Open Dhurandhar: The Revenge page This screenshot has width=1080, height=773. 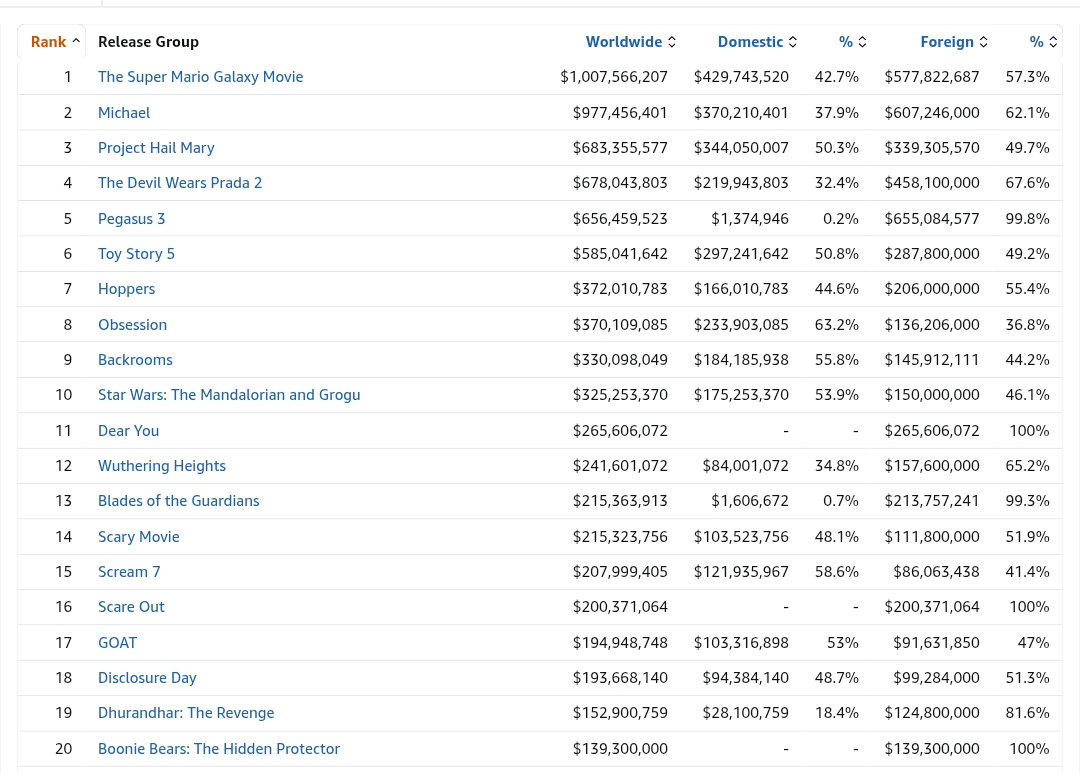click(186, 714)
